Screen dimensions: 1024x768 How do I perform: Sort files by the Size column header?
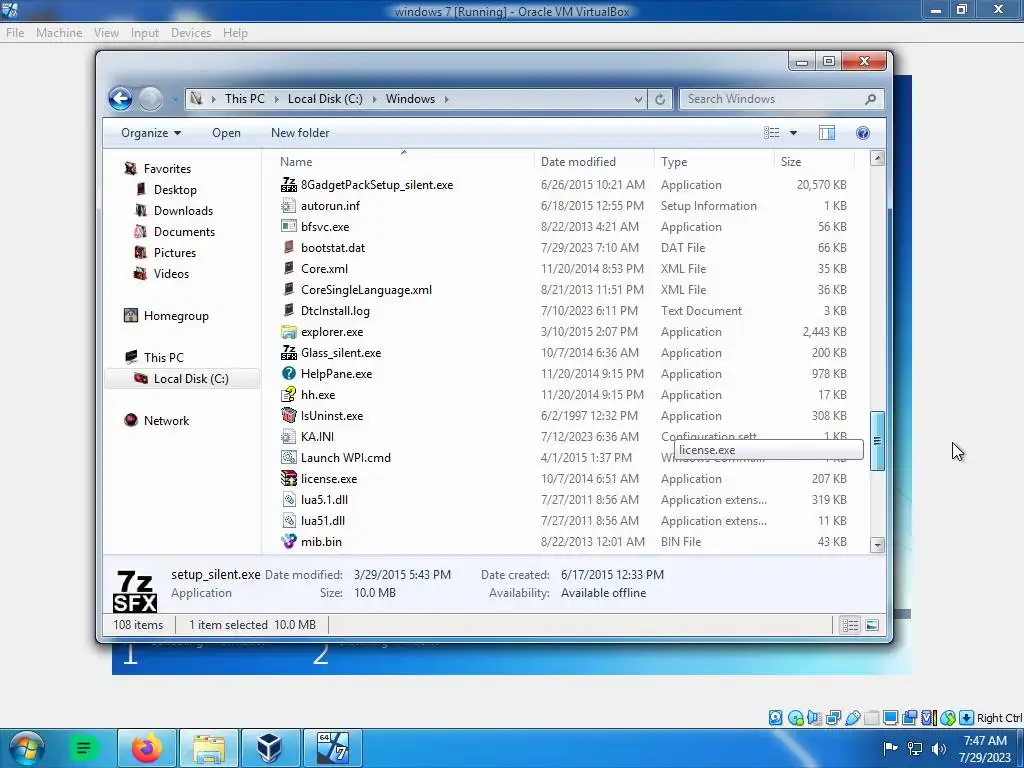pyautogui.click(x=814, y=161)
